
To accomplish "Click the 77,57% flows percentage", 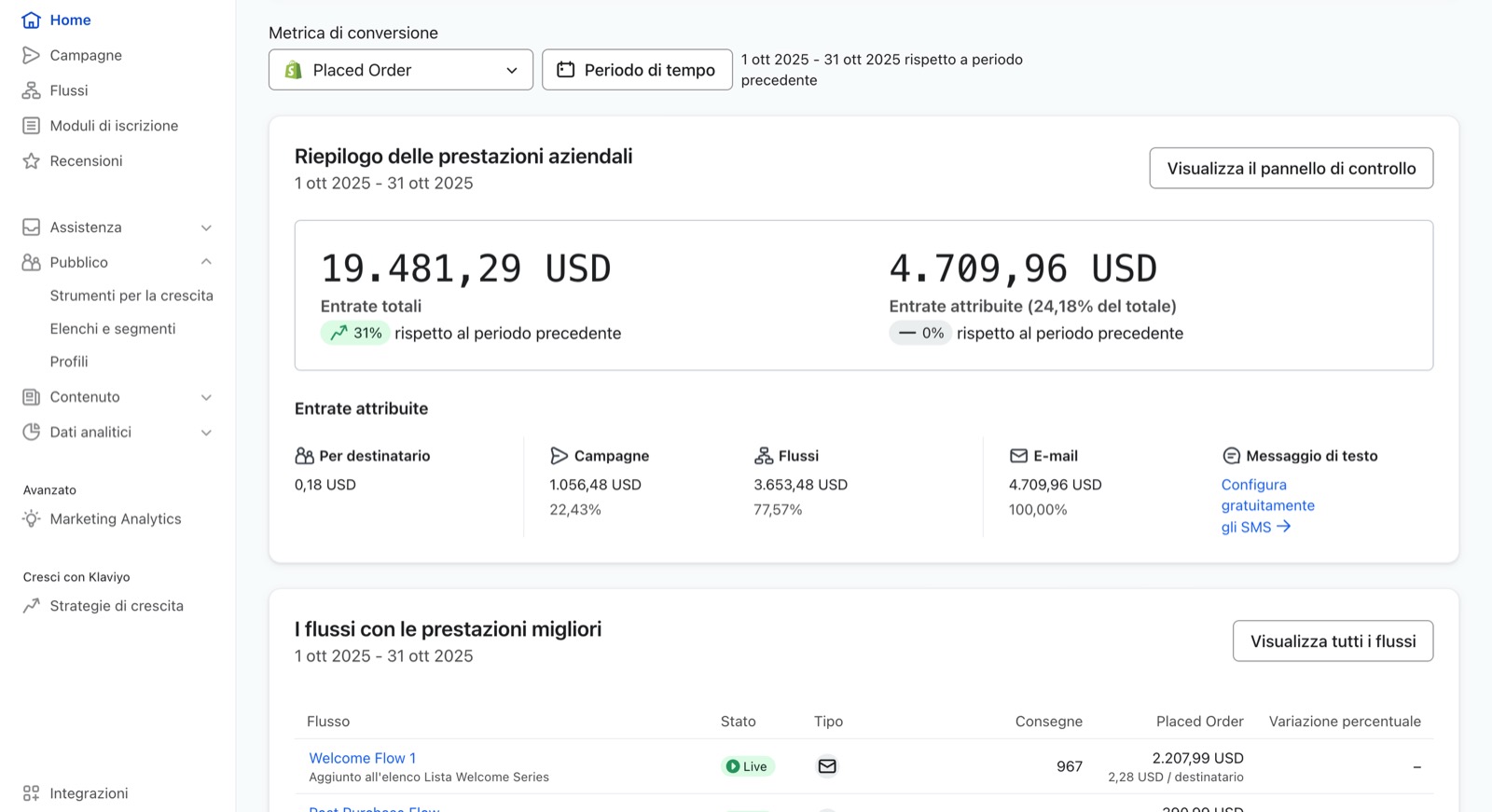I will click(778, 510).
